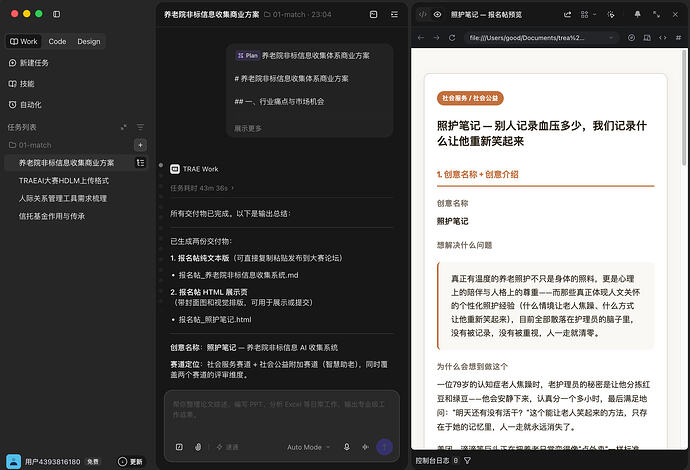Switch to the Design tab

tap(89, 41)
